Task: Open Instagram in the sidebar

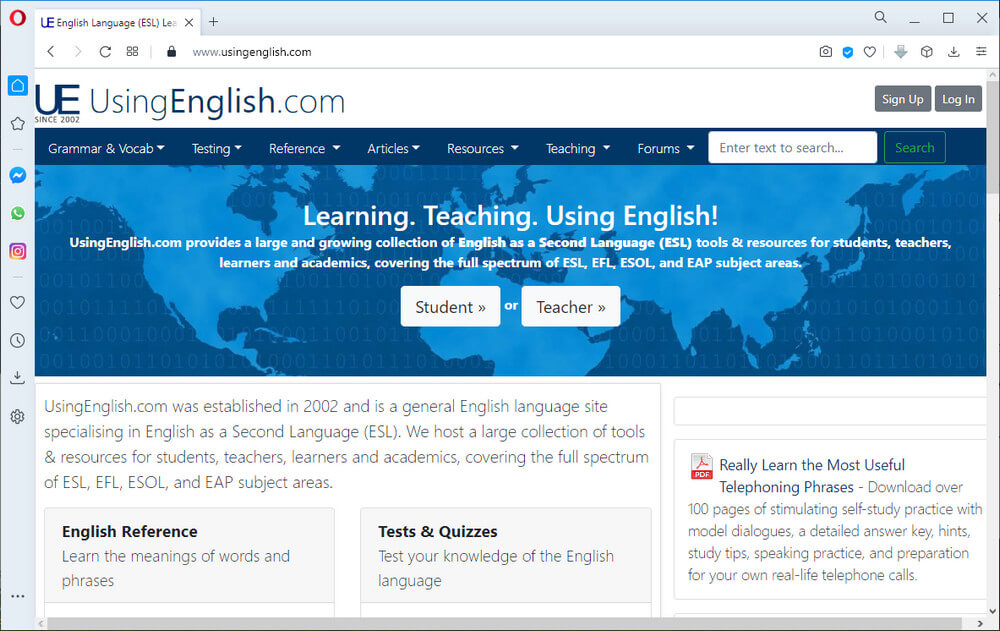Action: point(18,251)
